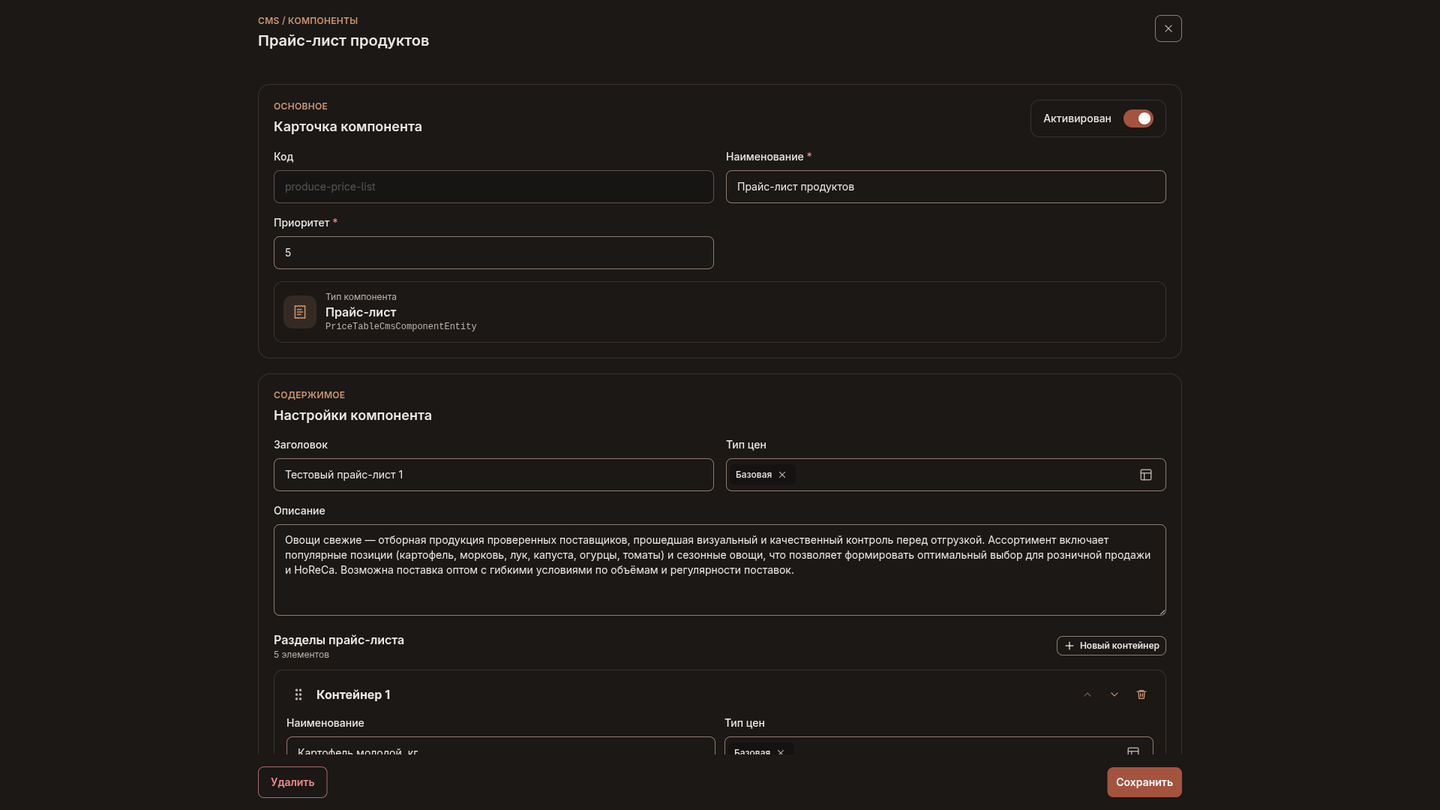Click the Разделы прайс-листа heading
The height and width of the screenshot is (810, 1440).
(x=339, y=640)
